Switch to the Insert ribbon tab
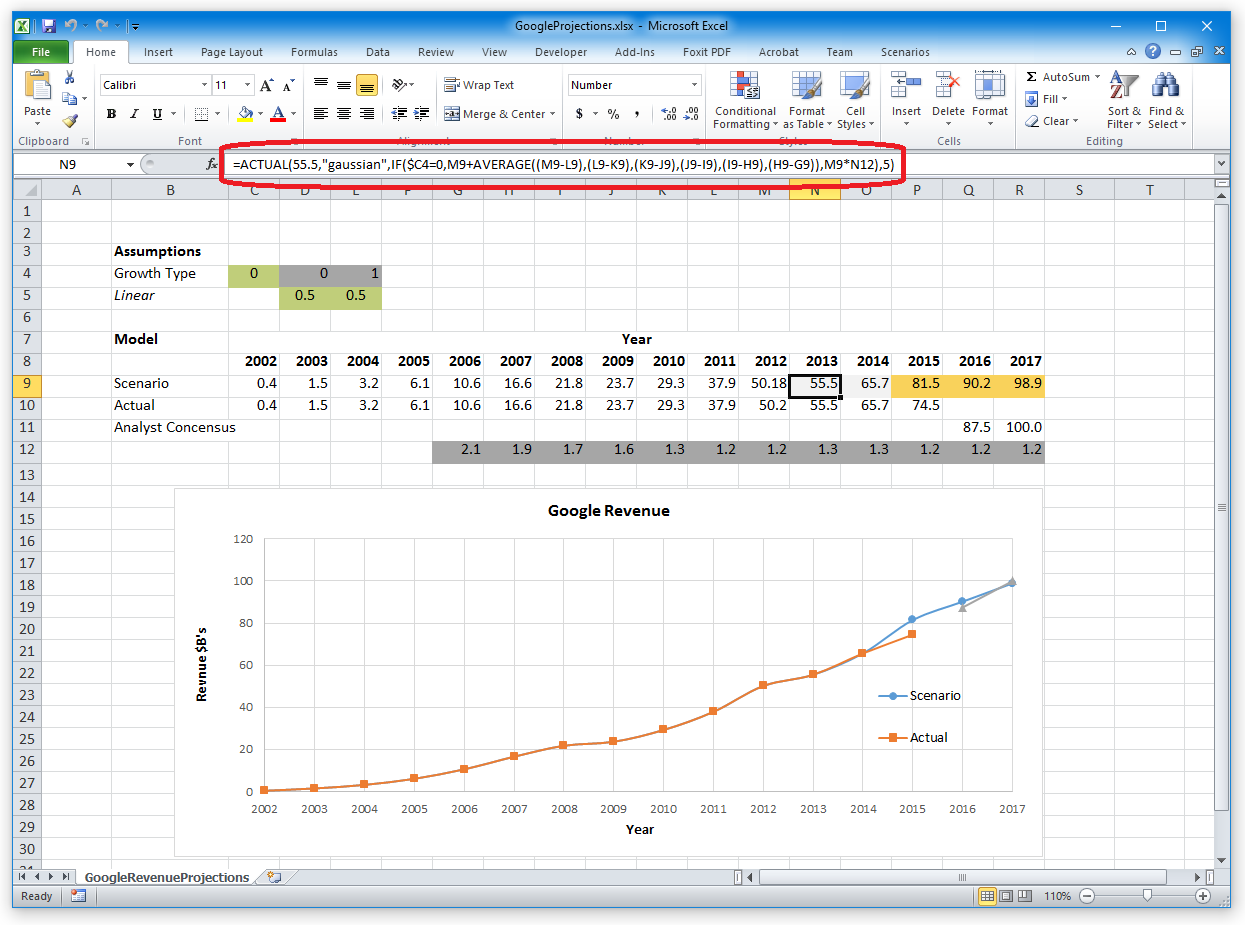The width and height of the screenshot is (1245, 925). pyautogui.click(x=158, y=52)
